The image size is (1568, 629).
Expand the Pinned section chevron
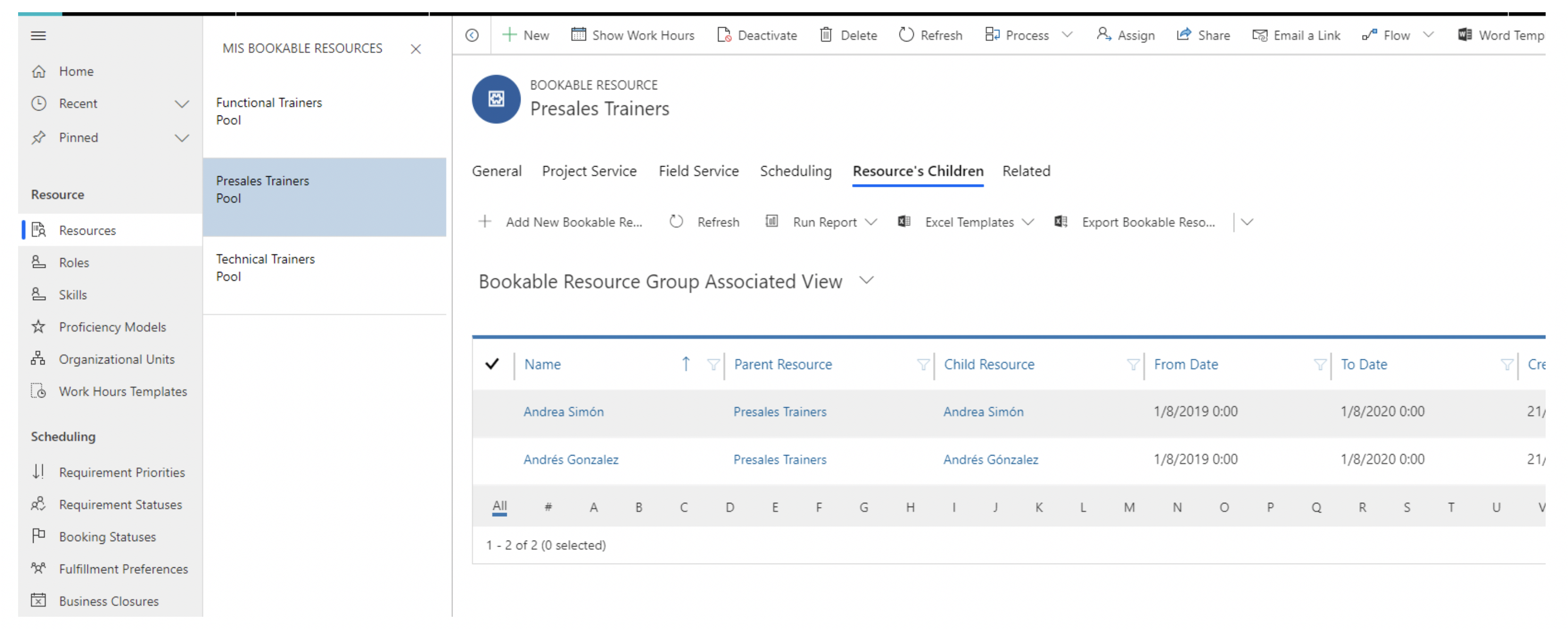[x=181, y=138]
